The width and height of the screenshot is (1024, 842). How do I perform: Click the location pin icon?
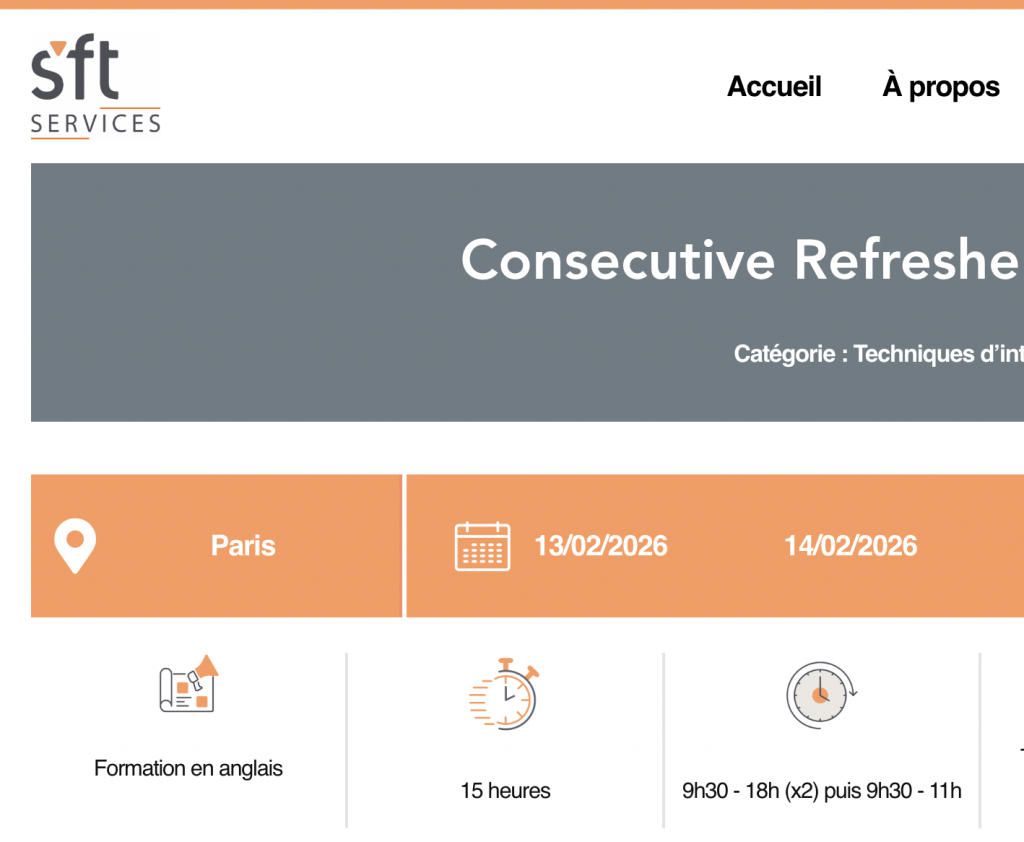(75, 546)
